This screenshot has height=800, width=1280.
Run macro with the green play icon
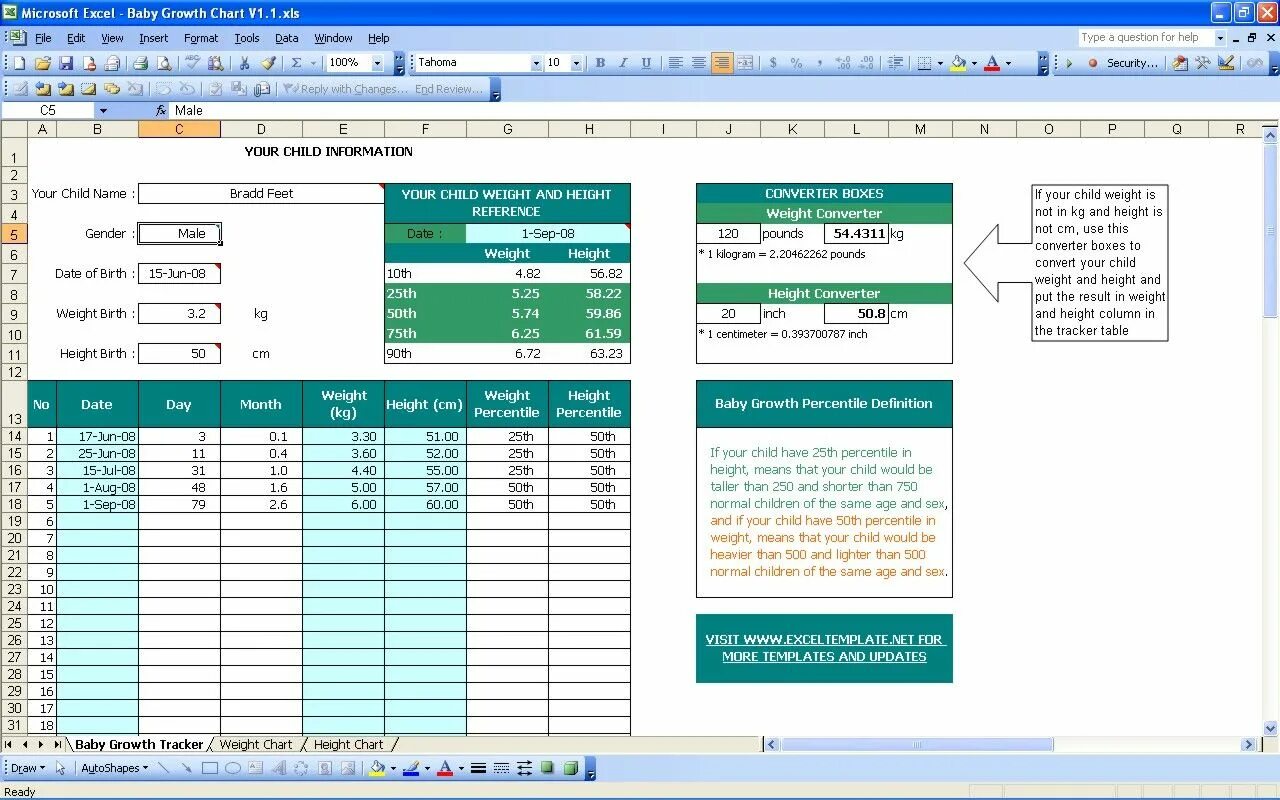1069,63
